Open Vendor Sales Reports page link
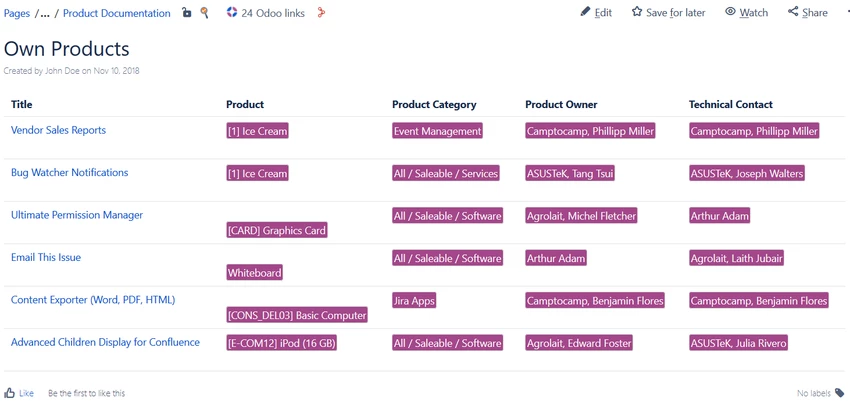This screenshot has height=405, width=850. click(x=59, y=130)
